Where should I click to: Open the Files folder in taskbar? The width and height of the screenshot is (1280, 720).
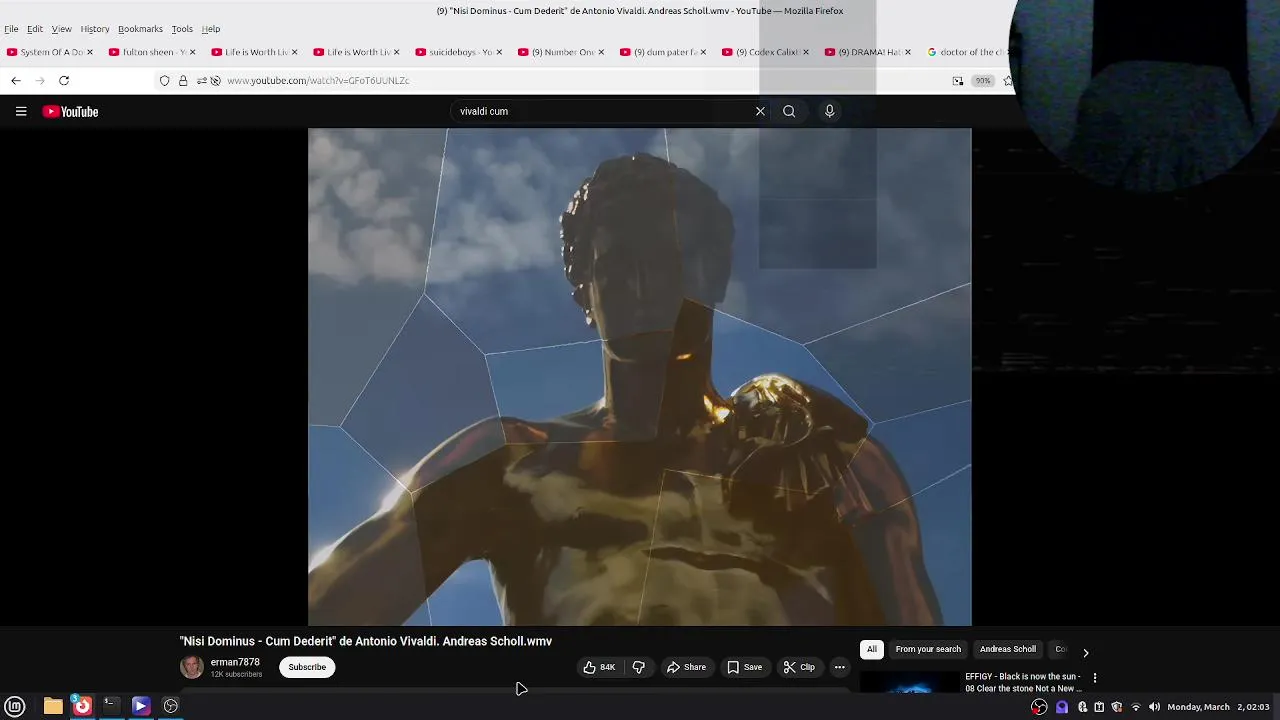53,706
